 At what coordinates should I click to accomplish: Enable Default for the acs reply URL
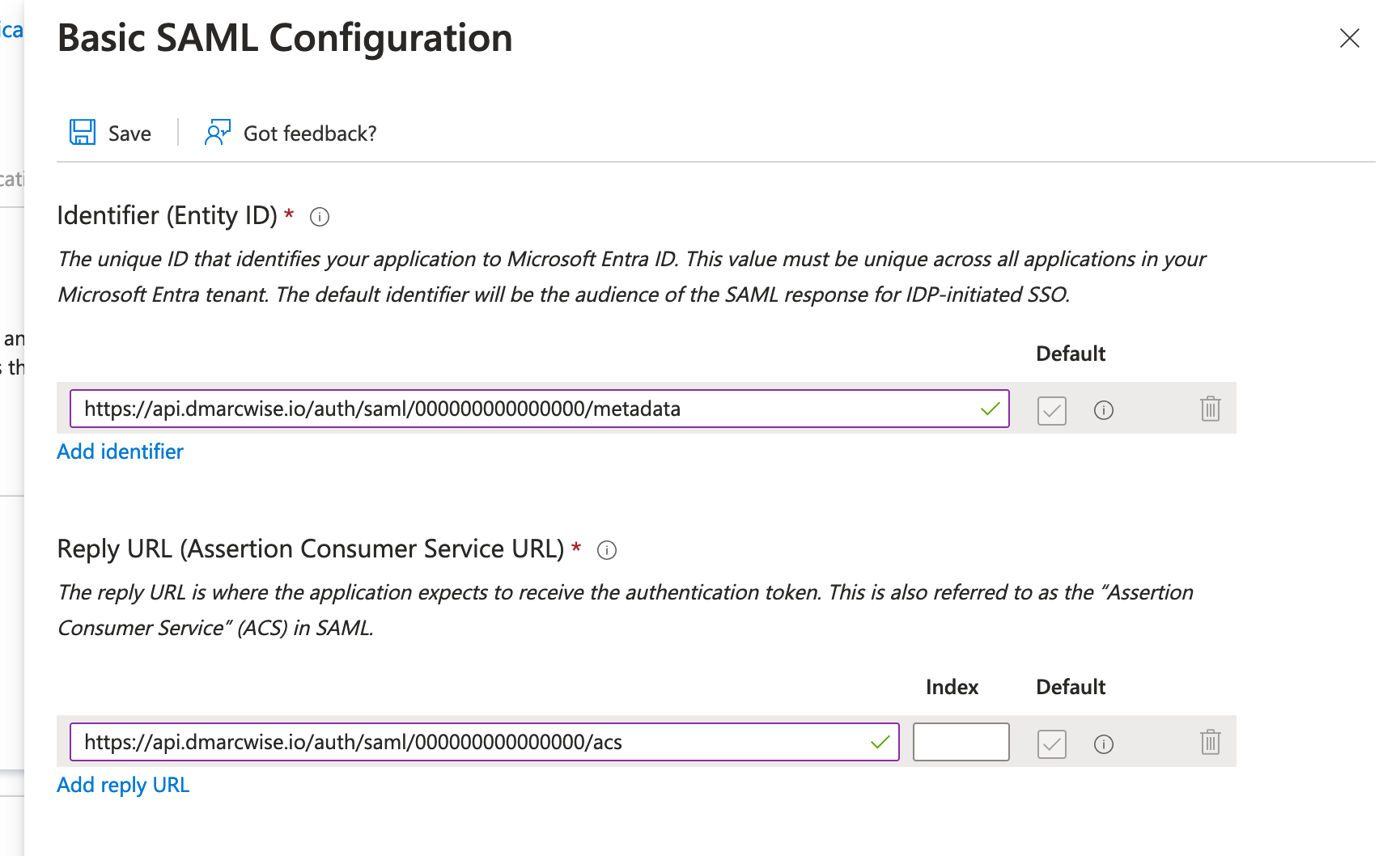[1051, 744]
